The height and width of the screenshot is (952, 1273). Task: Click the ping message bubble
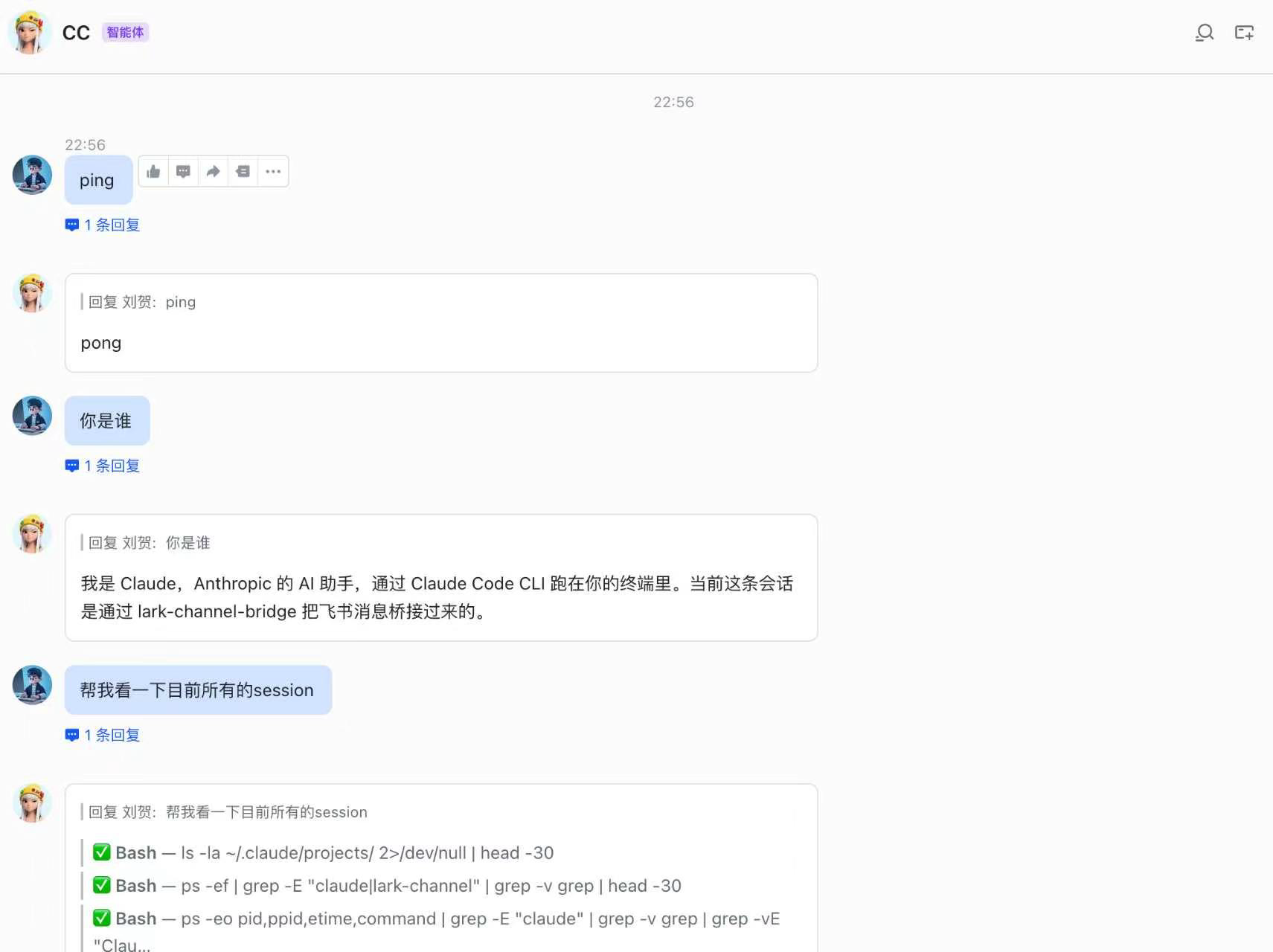tap(98, 180)
